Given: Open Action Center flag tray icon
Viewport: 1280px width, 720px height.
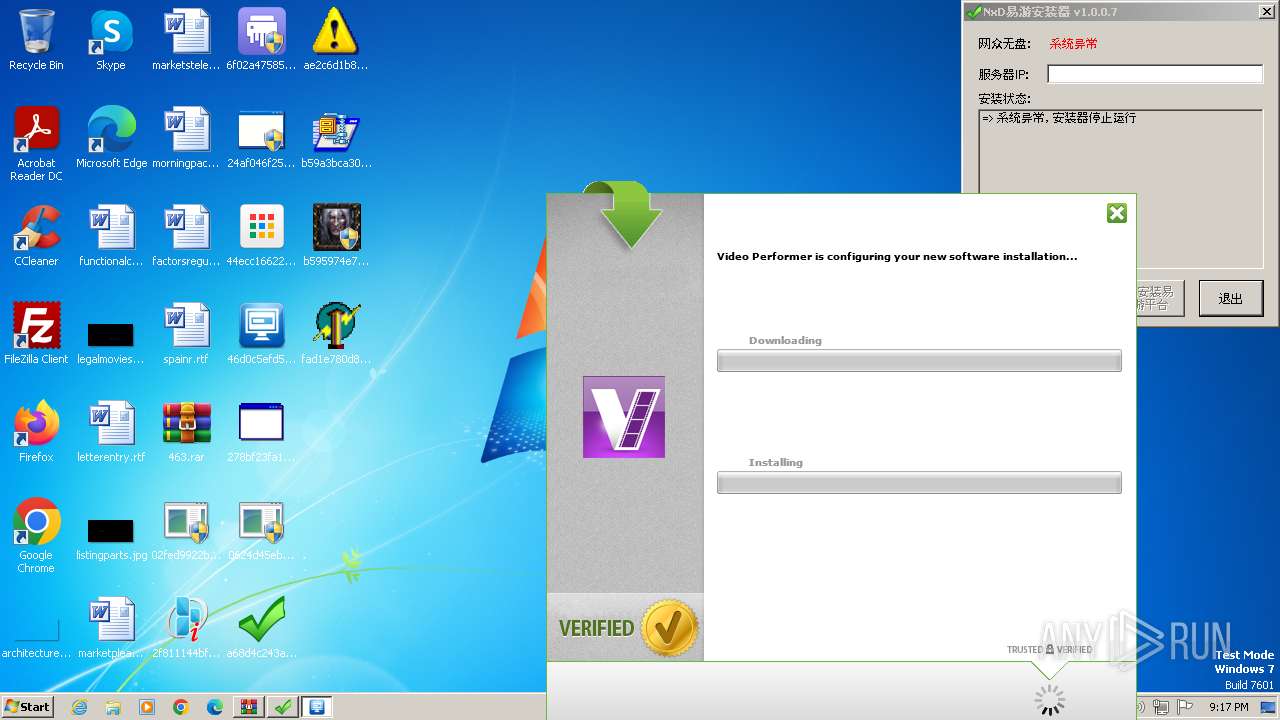Looking at the screenshot, I should click(x=1186, y=707).
